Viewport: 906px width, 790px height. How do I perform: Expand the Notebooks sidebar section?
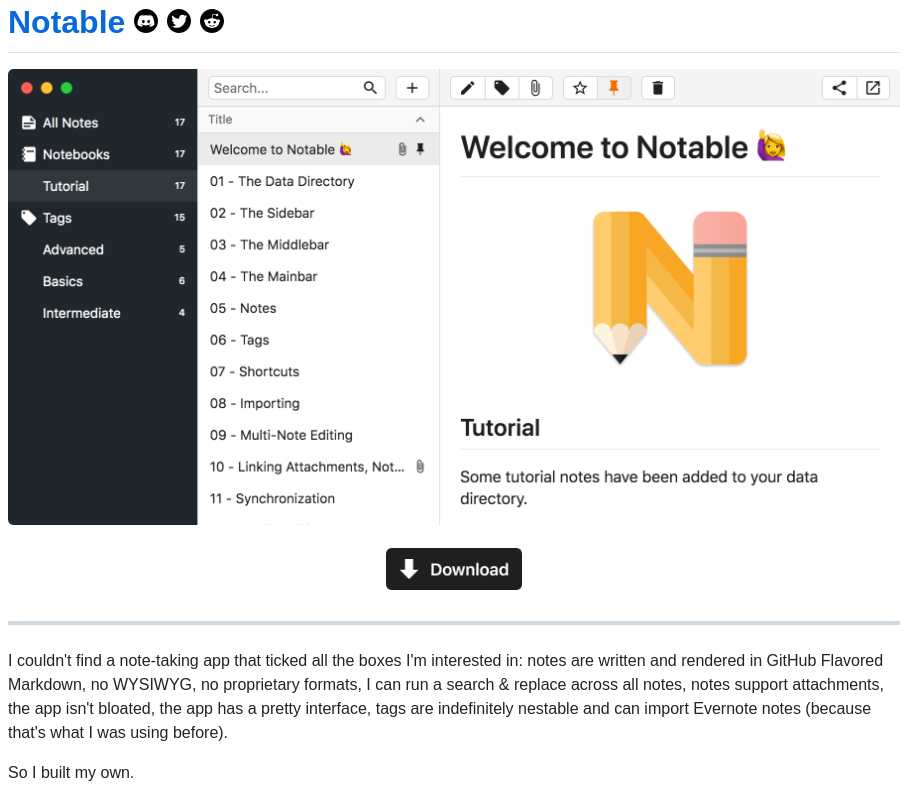[76, 154]
